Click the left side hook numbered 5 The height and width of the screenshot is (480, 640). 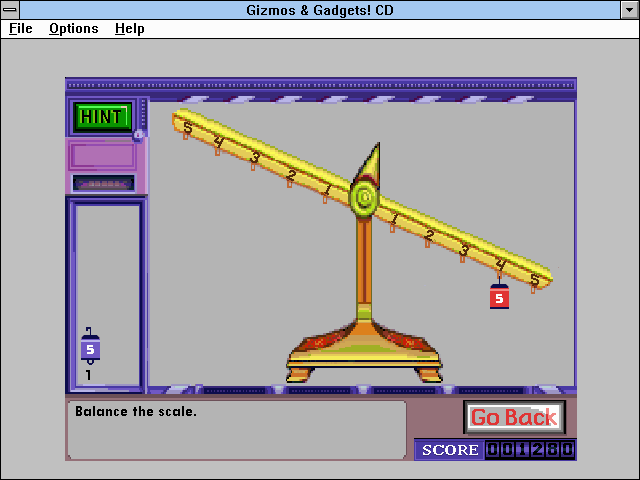[x=186, y=136]
